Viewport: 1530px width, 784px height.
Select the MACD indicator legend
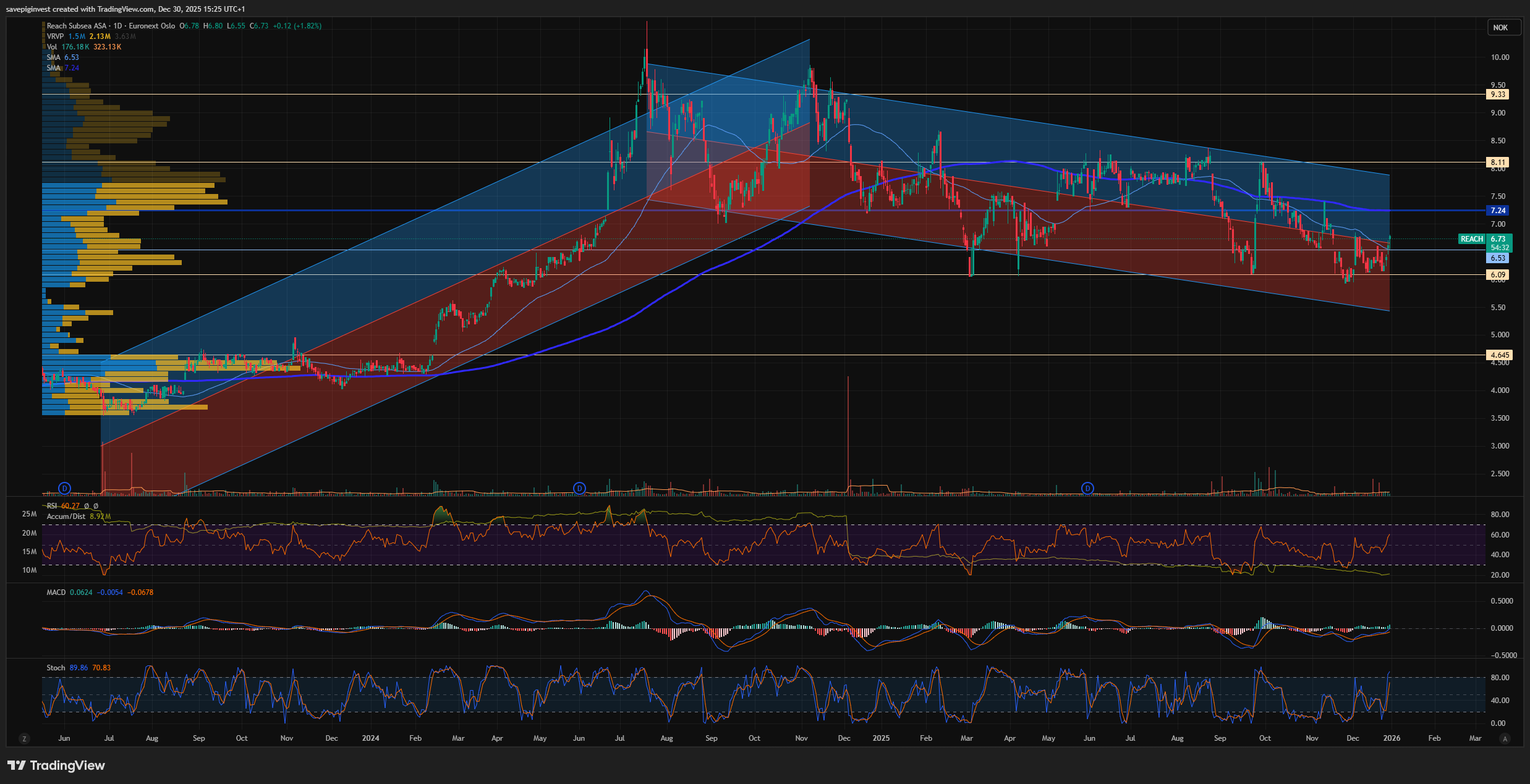56,592
